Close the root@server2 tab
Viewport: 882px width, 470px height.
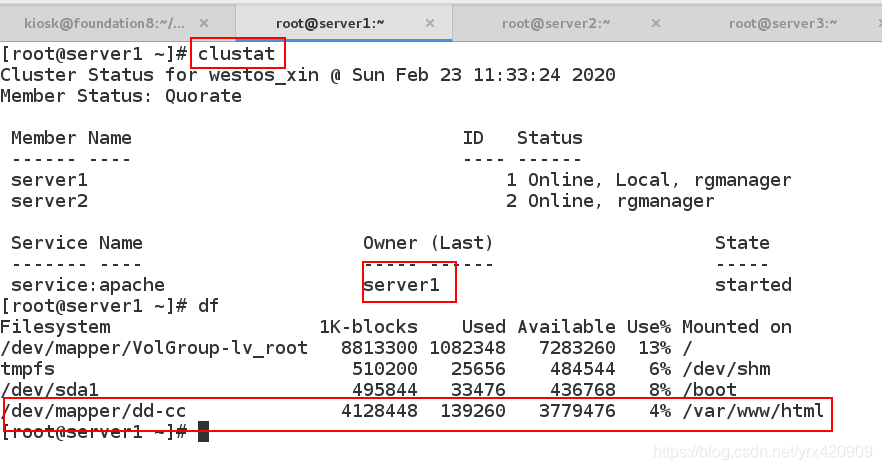656,23
